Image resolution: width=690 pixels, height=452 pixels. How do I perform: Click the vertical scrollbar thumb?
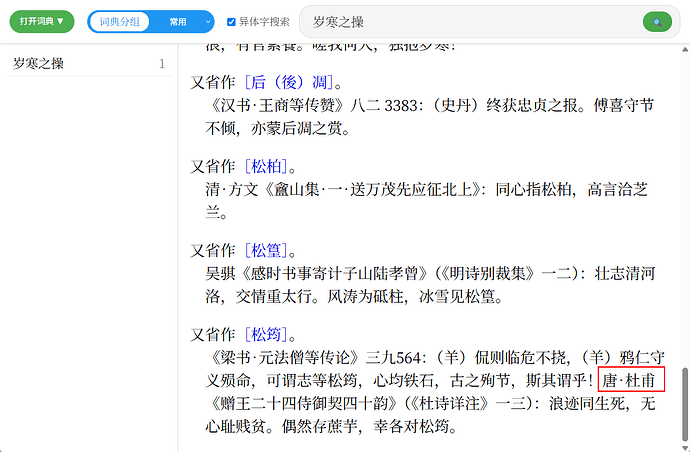point(685,404)
